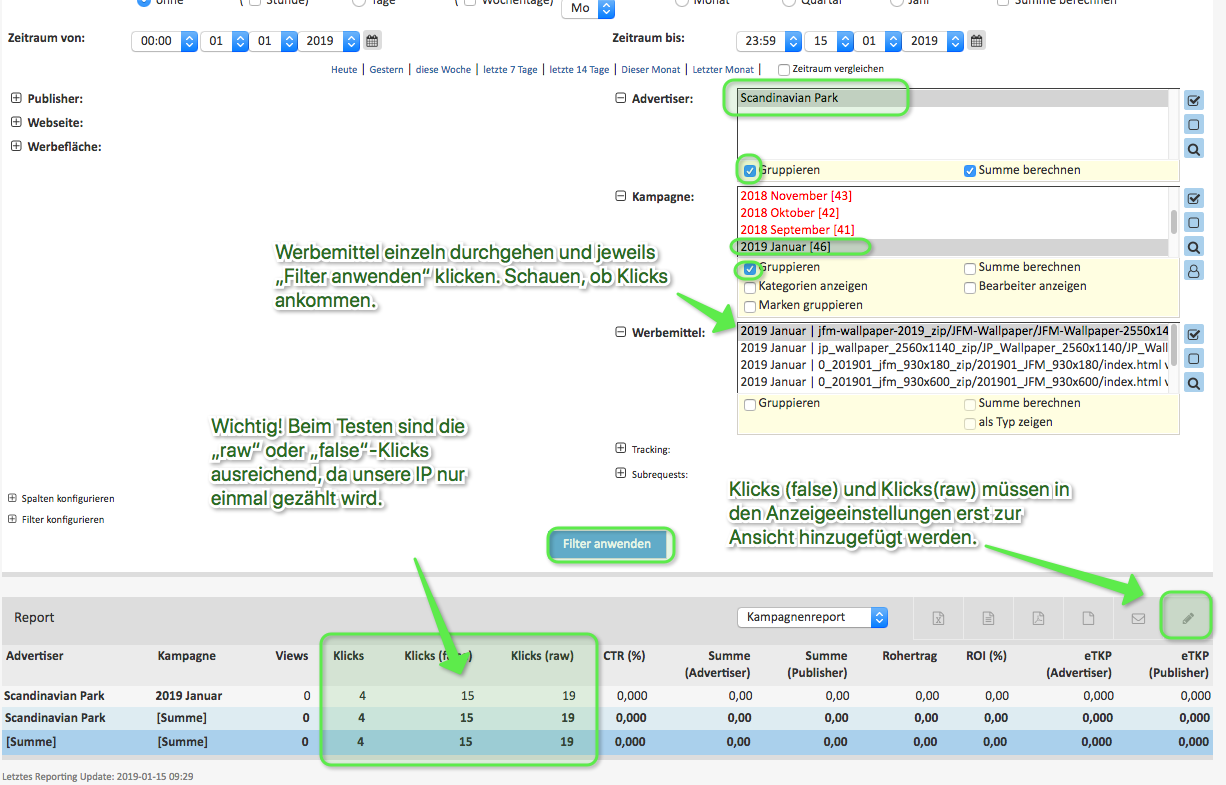1226x785 pixels.
Task: Select all campaigns with Kampagne check-all icon
Action: (x=1193, y=198)
